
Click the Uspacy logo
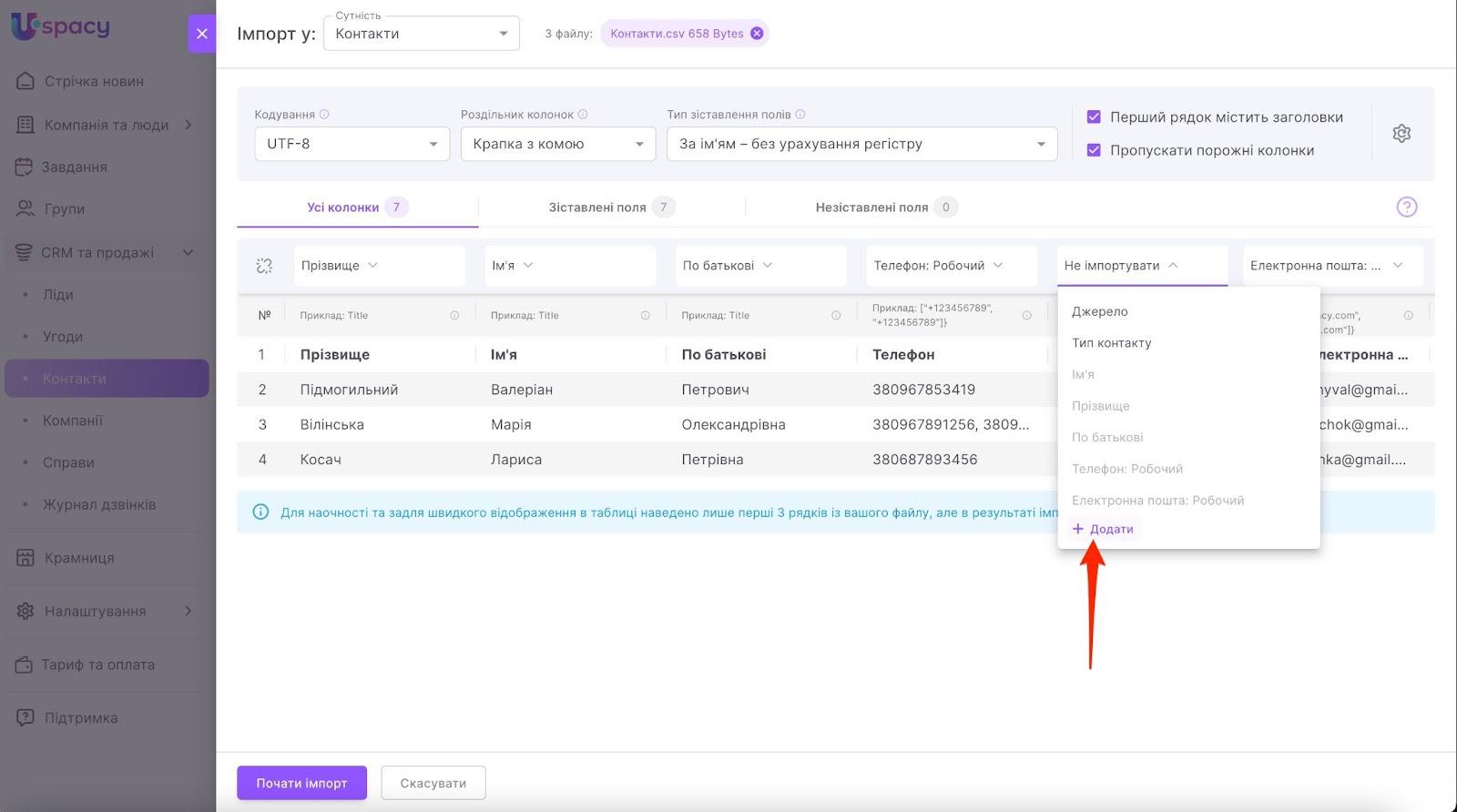pos(60,27)
